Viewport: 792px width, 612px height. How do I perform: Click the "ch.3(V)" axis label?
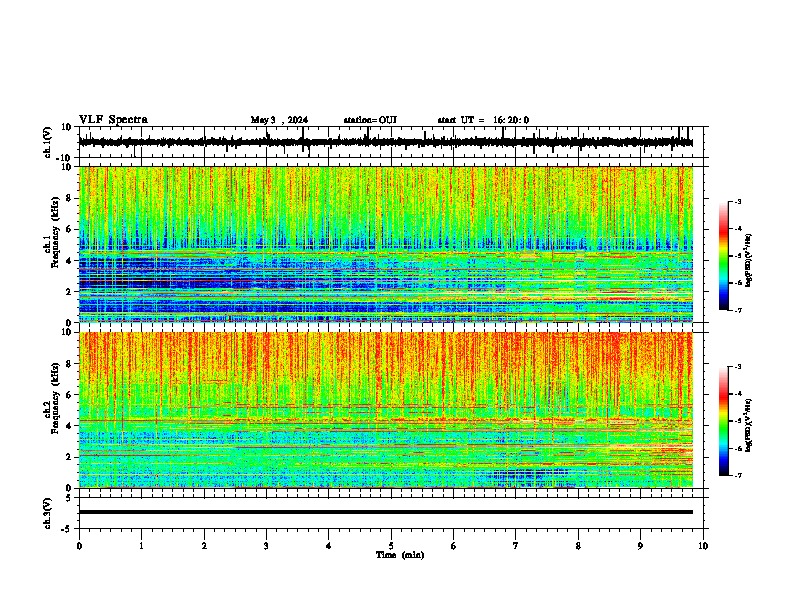(x=48, y=513)
